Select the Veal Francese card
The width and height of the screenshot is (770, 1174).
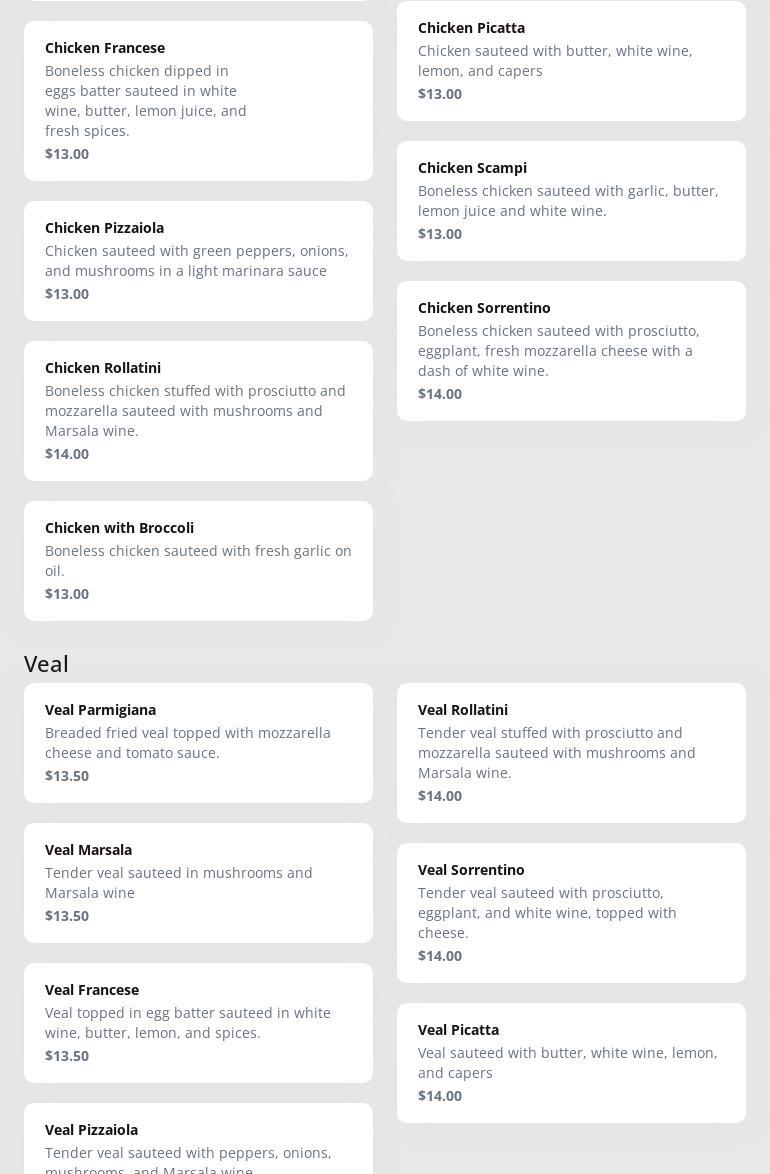[198, 1022]
